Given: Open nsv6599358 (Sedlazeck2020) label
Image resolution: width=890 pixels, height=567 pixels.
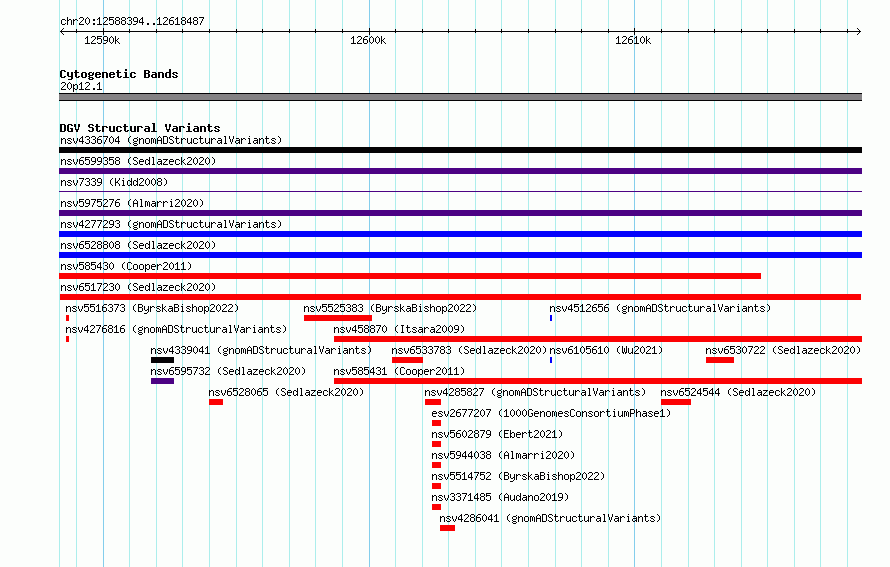Looking at the screenshot, I should (138, 161).
